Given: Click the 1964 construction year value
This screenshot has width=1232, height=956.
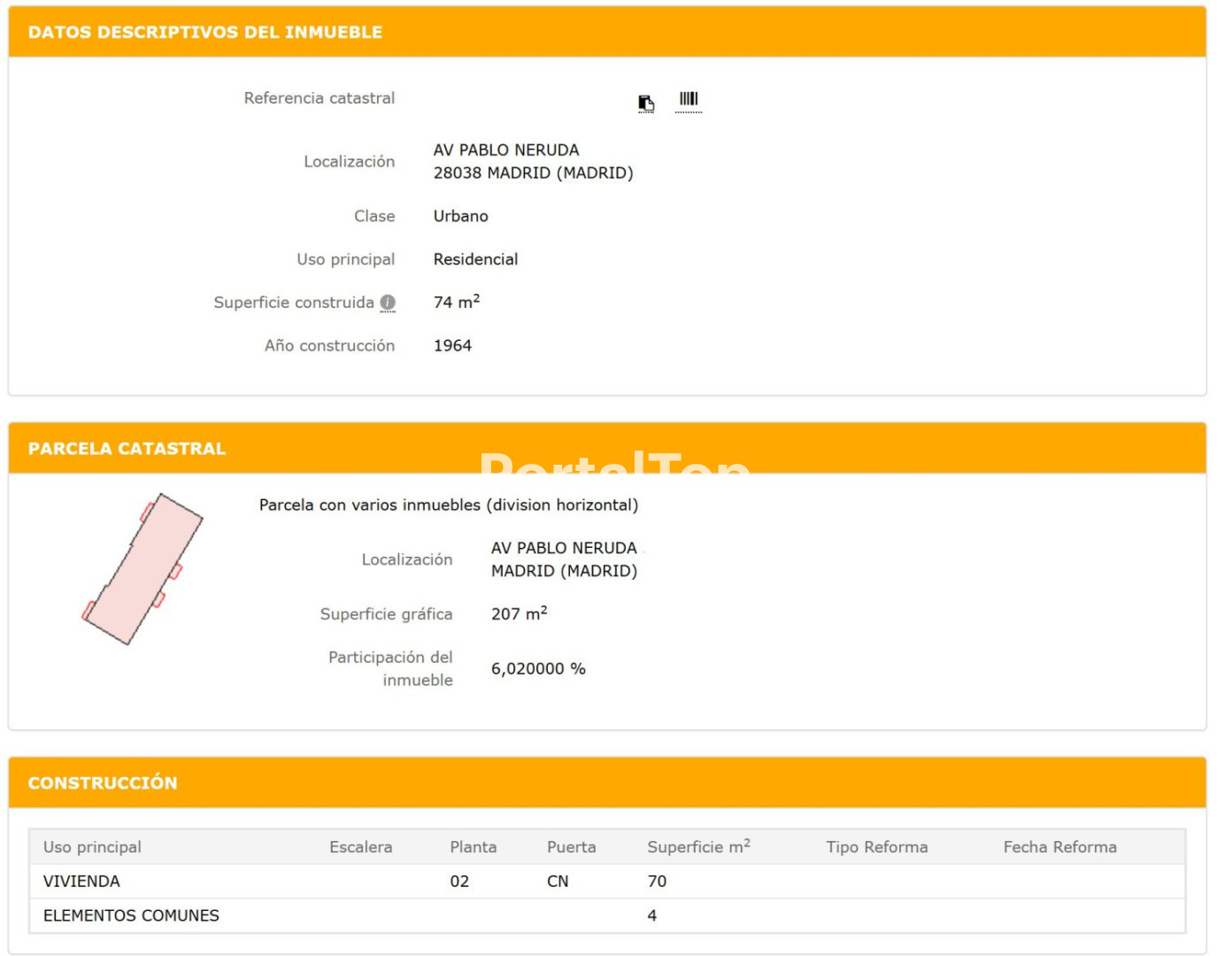Looking at the screenshot, I should coord(452,346).
